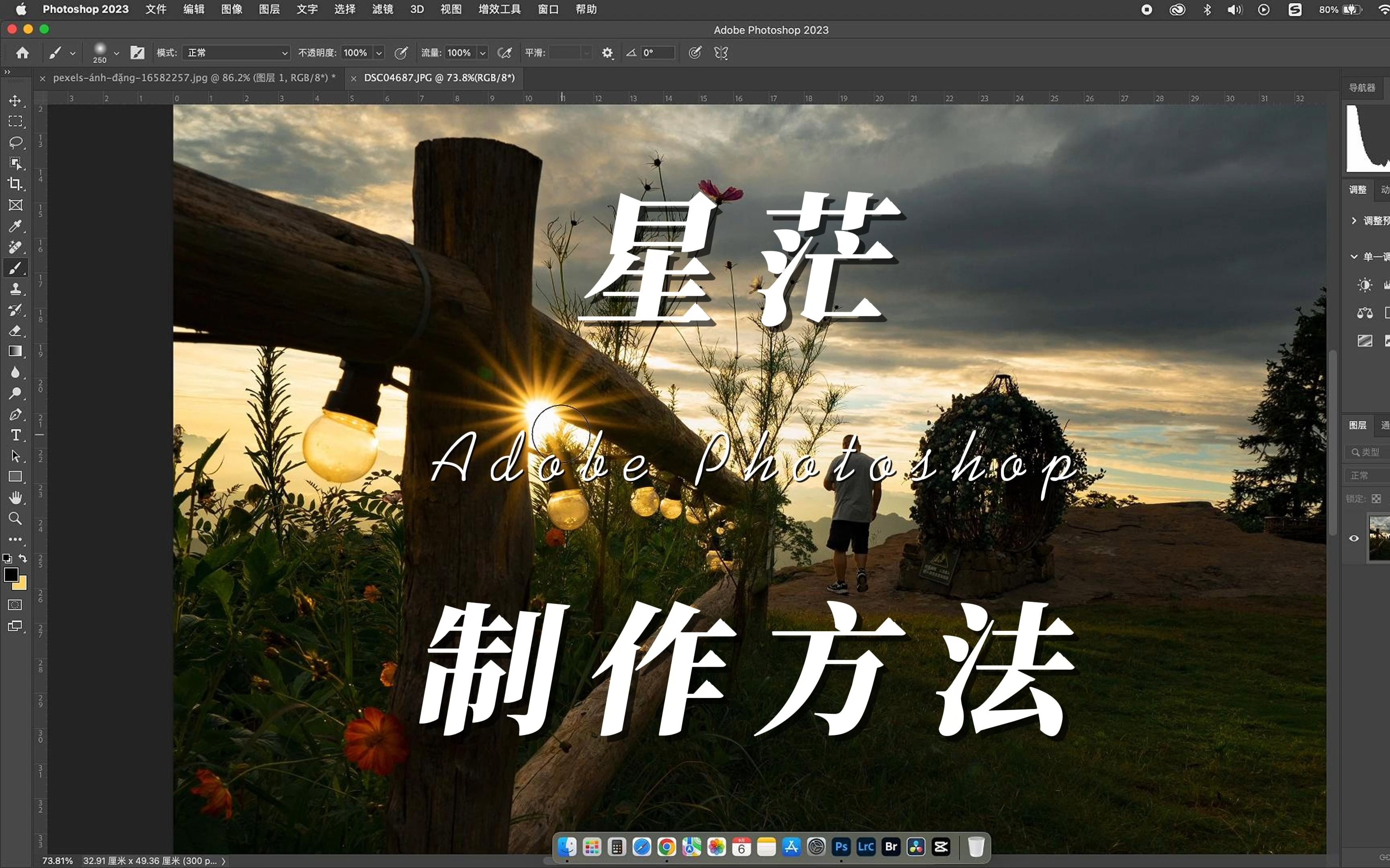Toggle pressure for opacity
The image size is (1390, 868).
401,53
